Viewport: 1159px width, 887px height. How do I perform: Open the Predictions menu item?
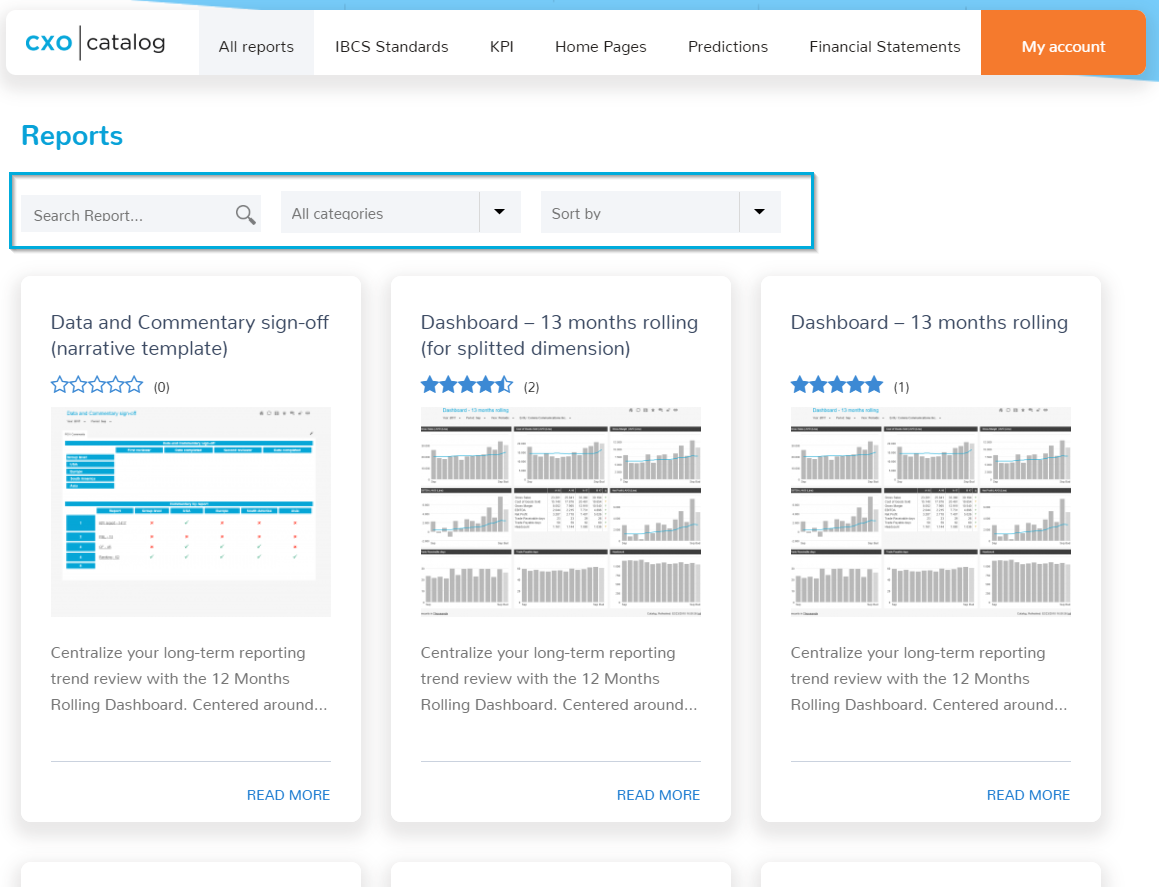pyautogui.click(x=728, y=47)
